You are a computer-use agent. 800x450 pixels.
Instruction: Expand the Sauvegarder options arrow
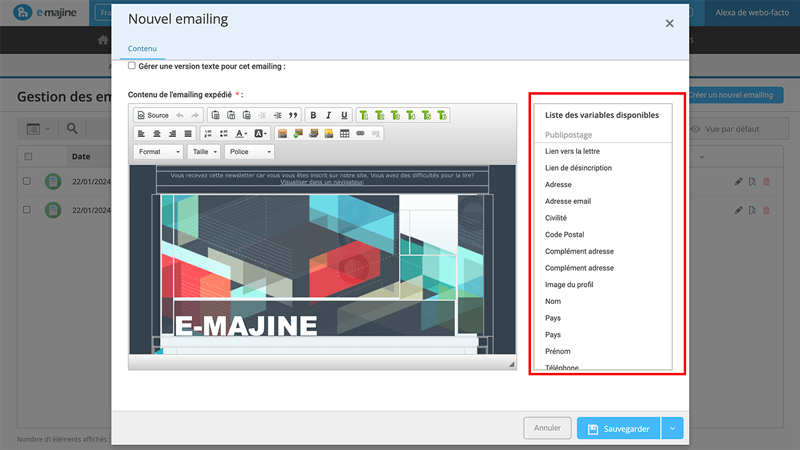click(672, 429)
